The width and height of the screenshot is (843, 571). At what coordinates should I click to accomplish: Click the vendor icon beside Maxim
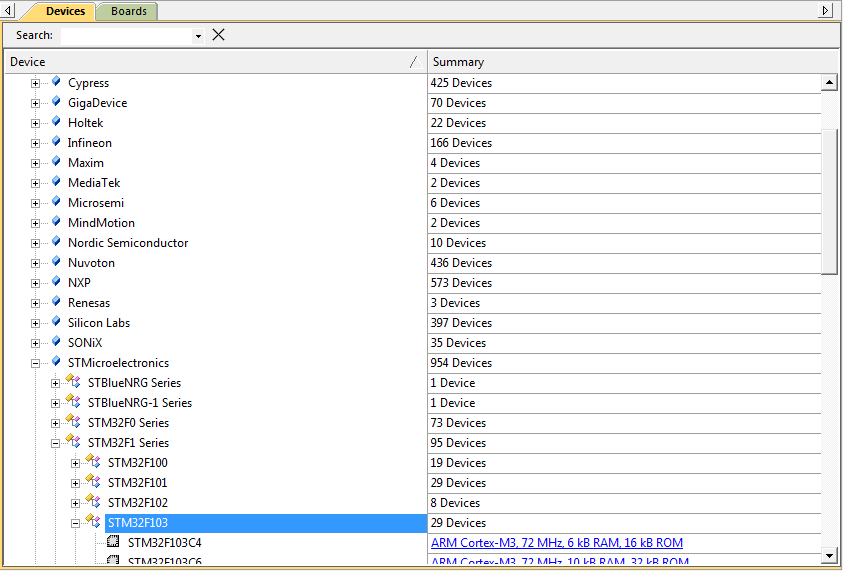[56, 161]
